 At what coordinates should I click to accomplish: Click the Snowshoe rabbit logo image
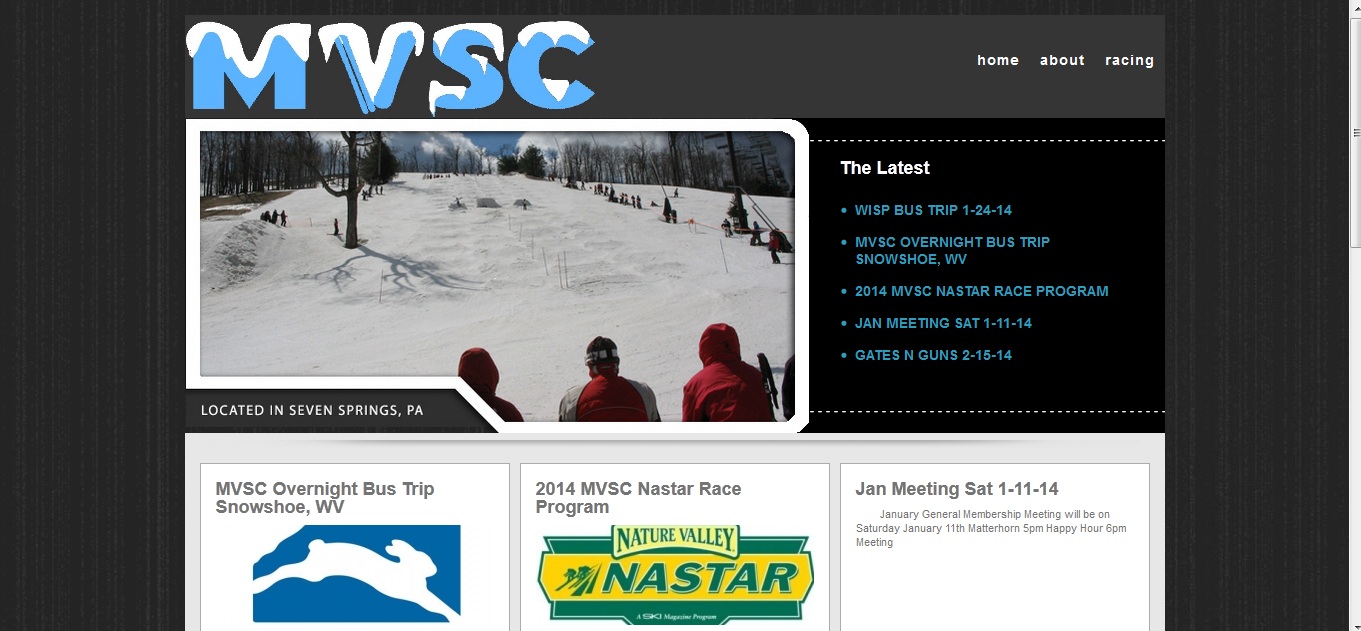tap(356, 574)
